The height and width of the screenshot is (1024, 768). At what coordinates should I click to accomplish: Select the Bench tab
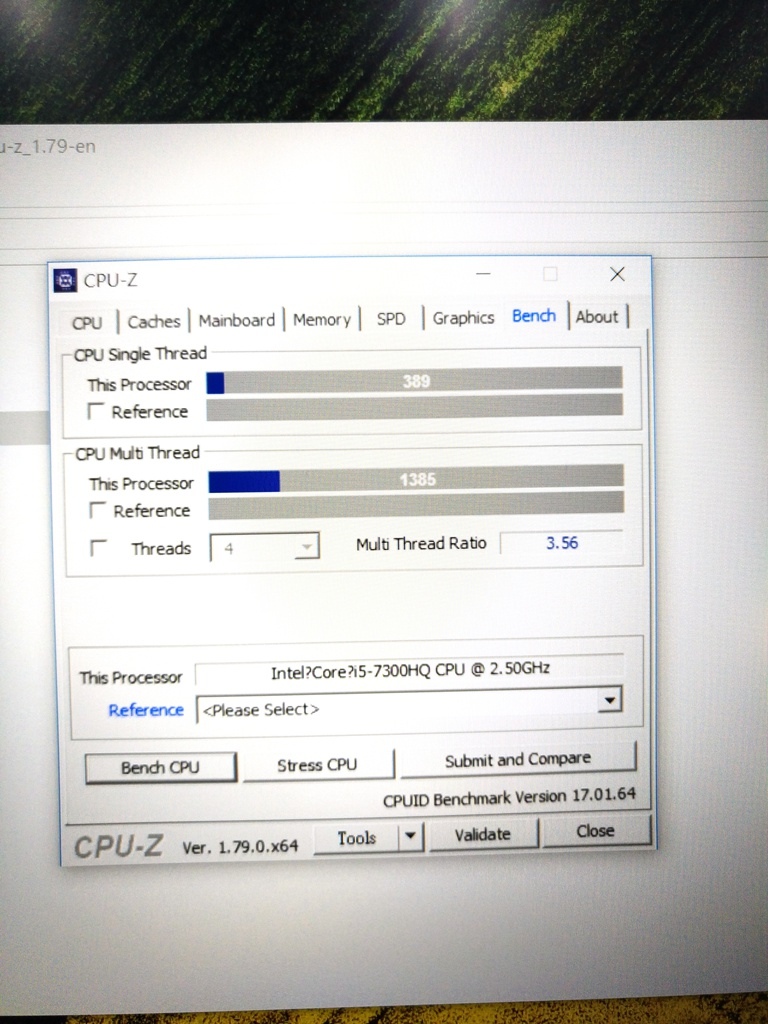pos(534,316)
